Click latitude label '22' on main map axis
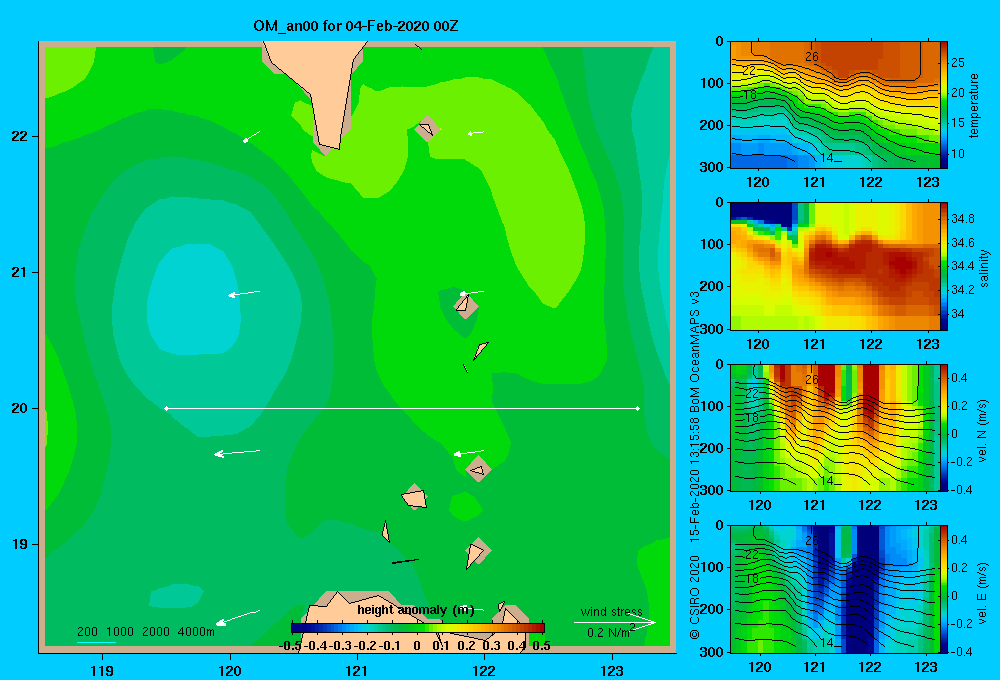Viewport: 1000px width, 680px height. click(20, 136)
